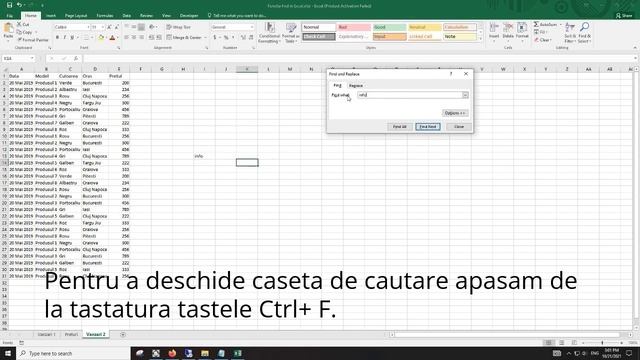Click the Excel taskbar icon
Screen dimensions: 640x360
point(238,353)
